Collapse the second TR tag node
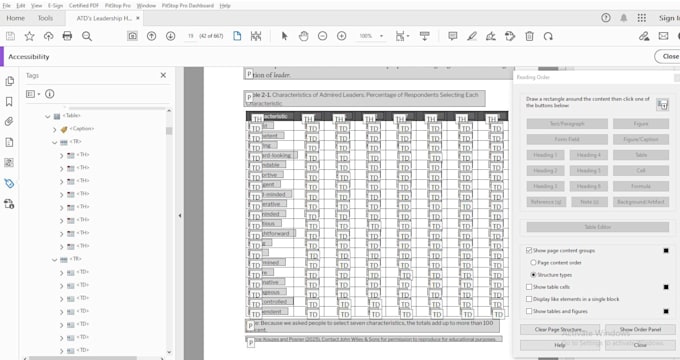 [55, 260]
